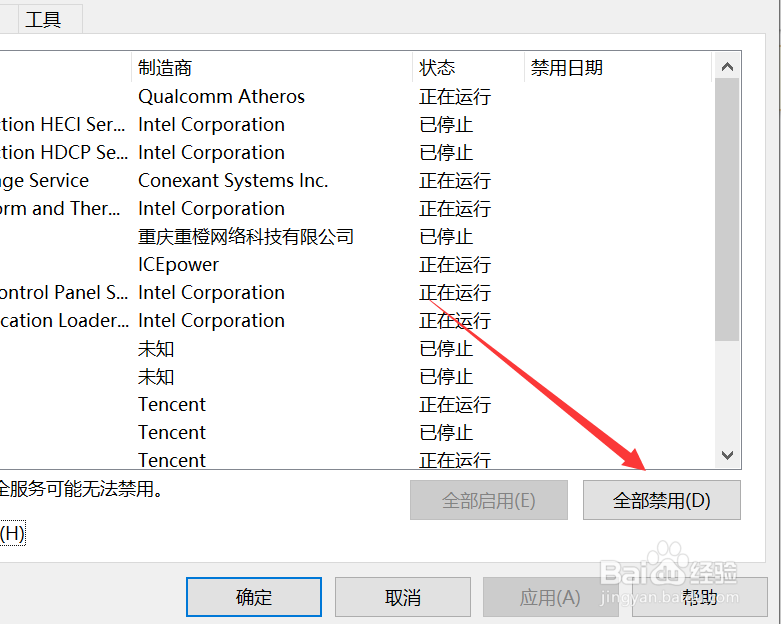Select the Conexant Systems Inc. row
Image resolution: width=781 pixels, height=624 pixels.
tap(356, 180)
